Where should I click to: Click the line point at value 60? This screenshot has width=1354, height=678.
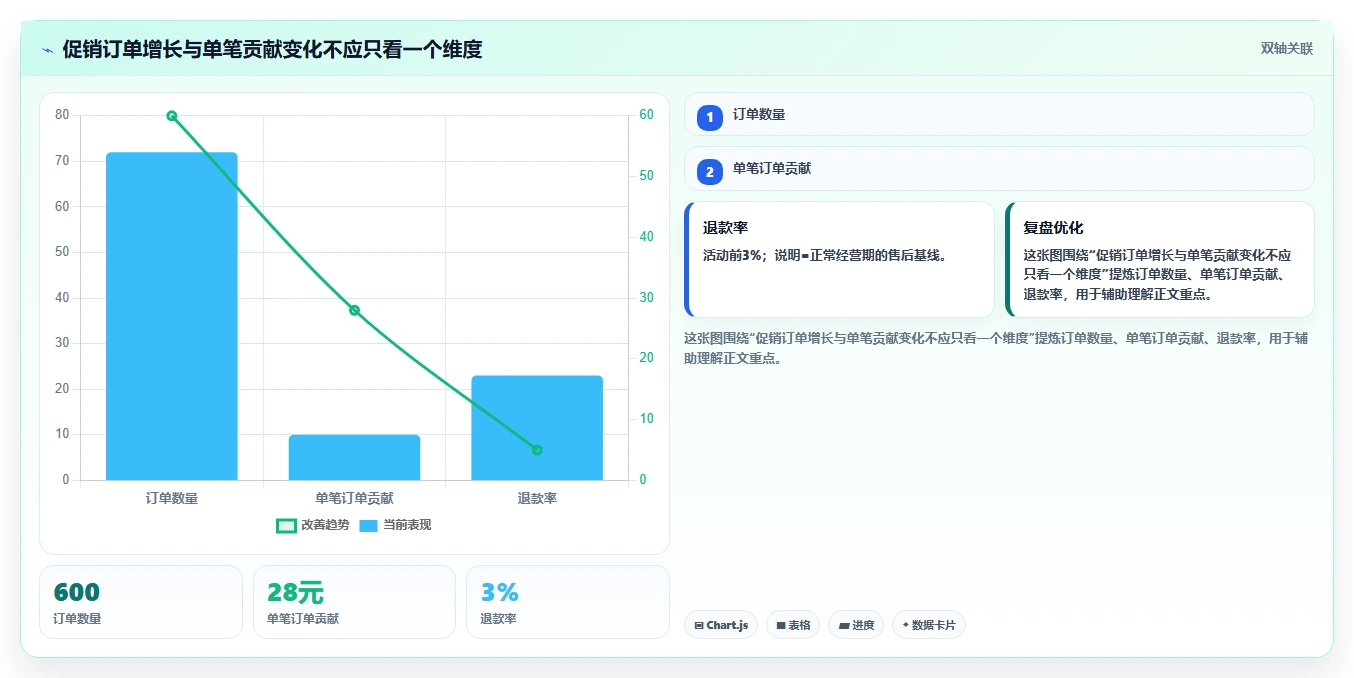pyautogui.click(x=172, y=116)
